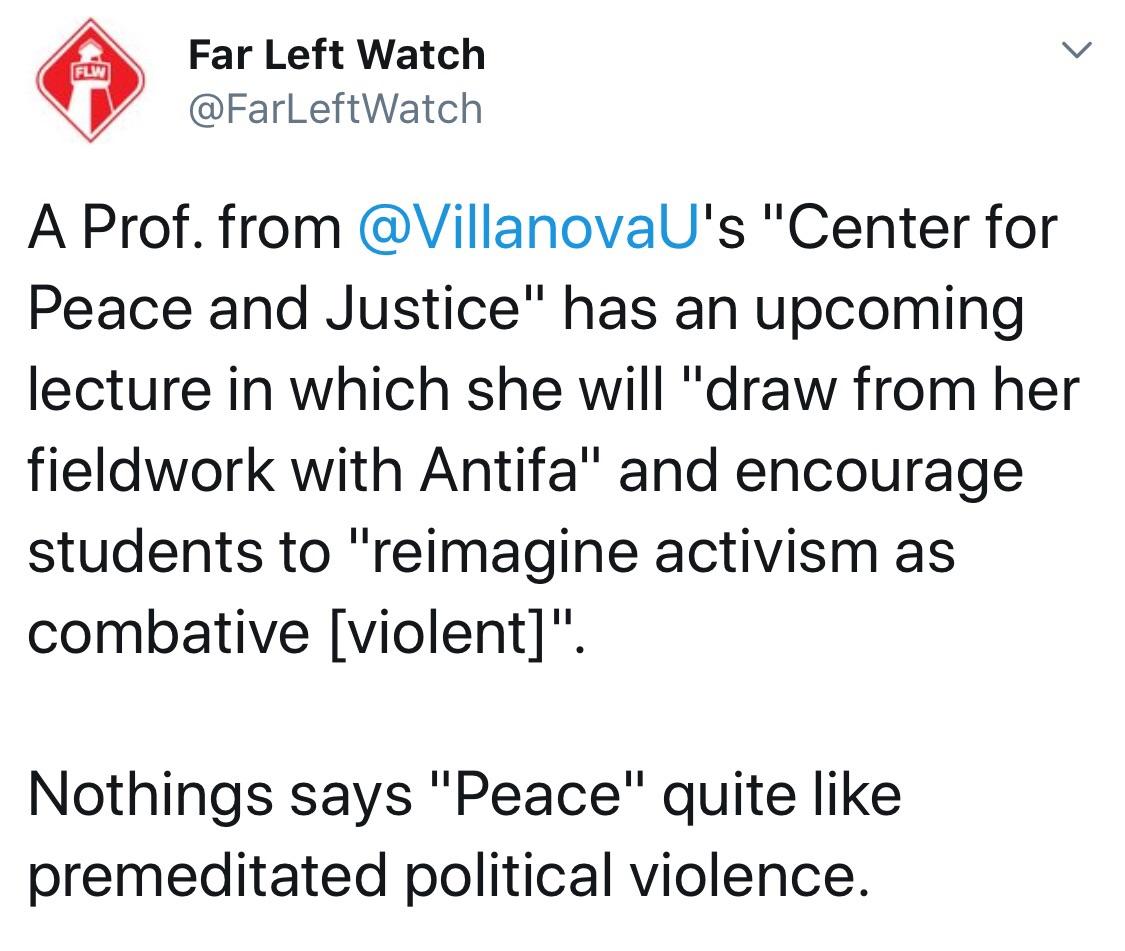Click the words "premeditated political violence"
The image size is (1125, 951).
click(x=448, y=875)
